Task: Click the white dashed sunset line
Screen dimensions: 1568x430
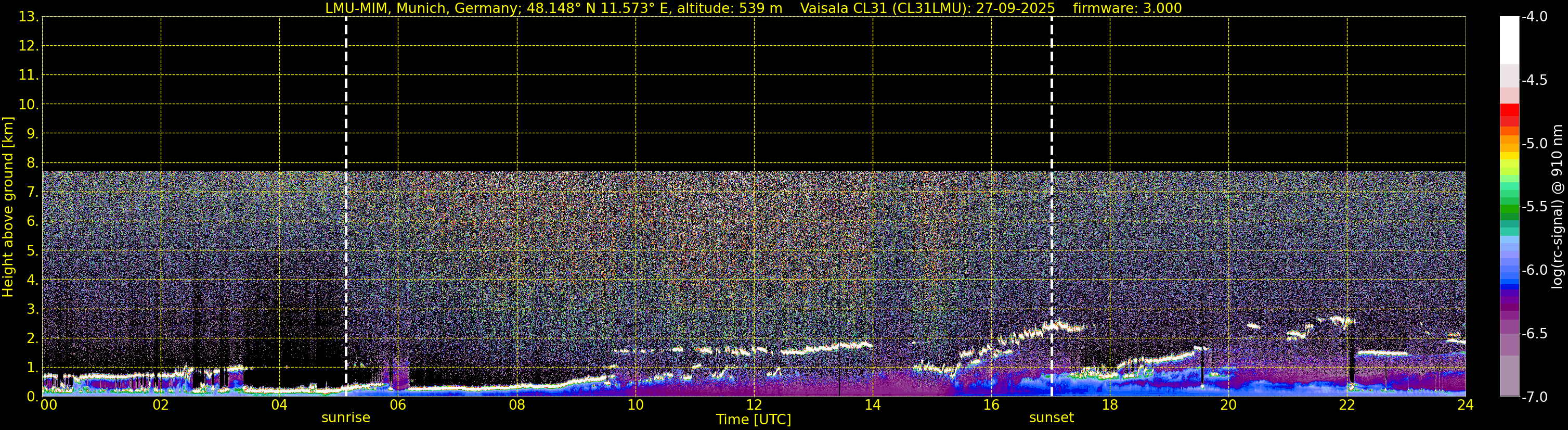Action: pyautogui.click(x=1051, y=207)
